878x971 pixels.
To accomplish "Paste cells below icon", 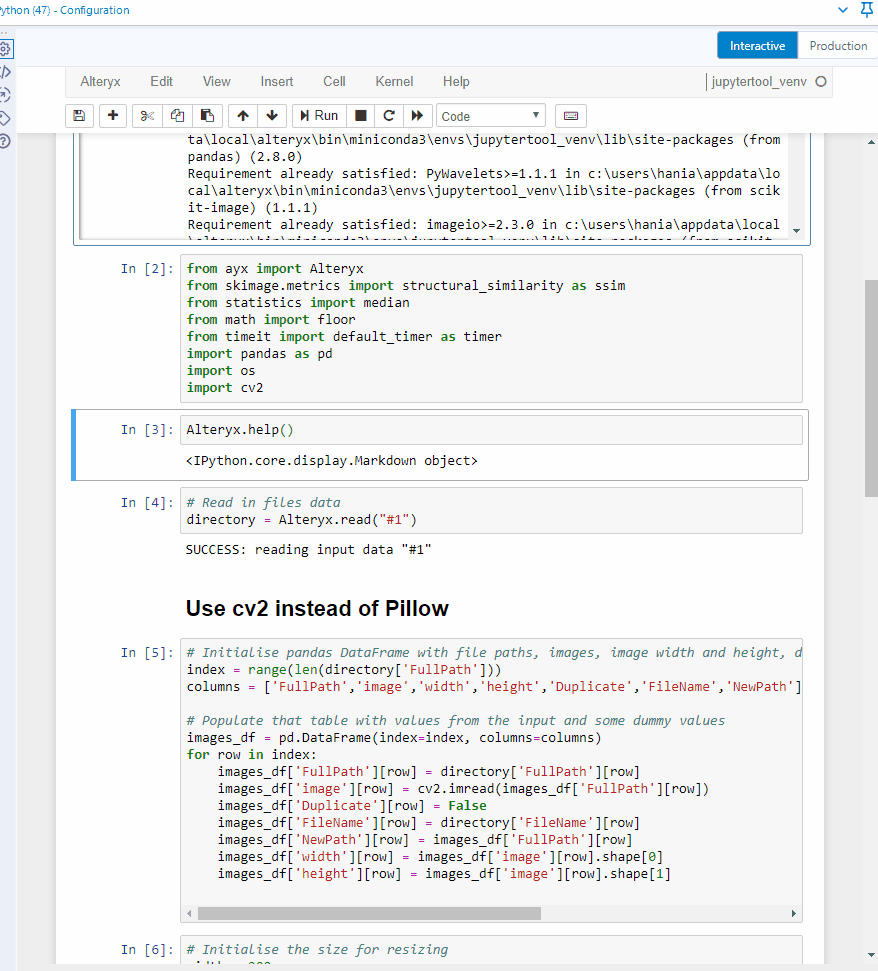I will coord(207,116).
